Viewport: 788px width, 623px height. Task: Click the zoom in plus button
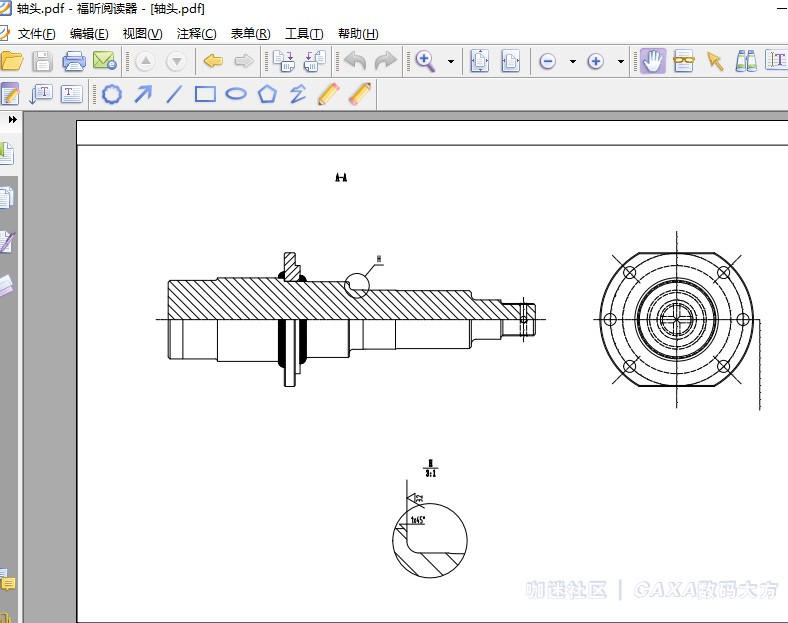tap(596, 61)
